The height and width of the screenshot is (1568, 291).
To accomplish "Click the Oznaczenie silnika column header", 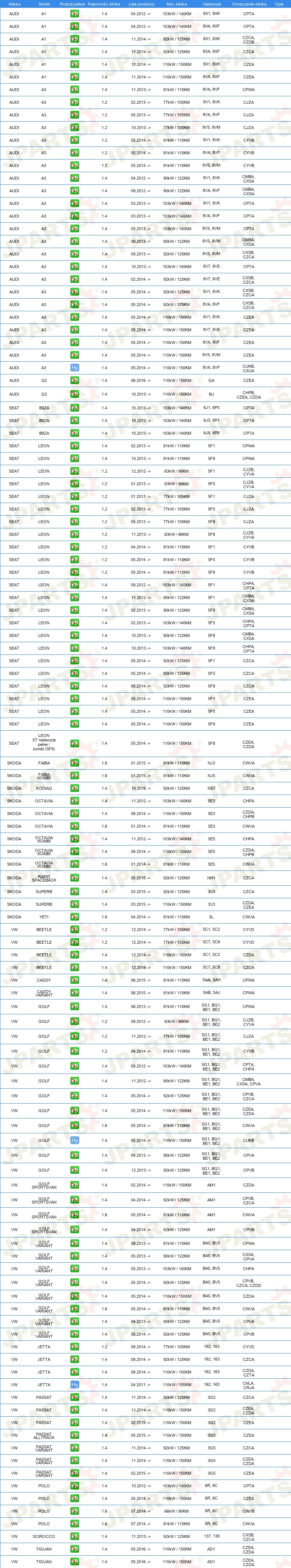I will [248, 4].
